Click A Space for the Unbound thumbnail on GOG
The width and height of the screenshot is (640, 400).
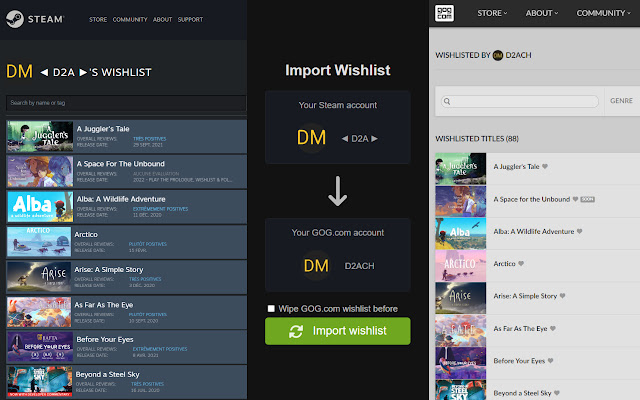460,201
